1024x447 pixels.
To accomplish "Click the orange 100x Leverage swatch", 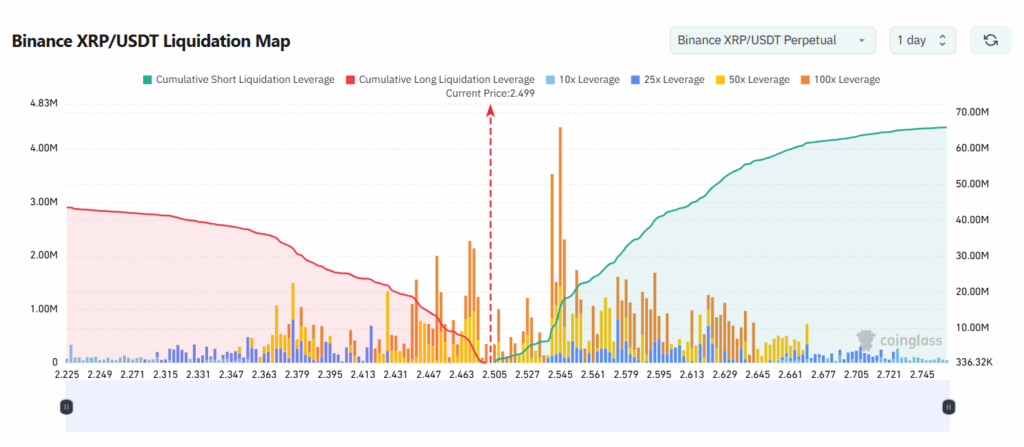I will point(805,80).
